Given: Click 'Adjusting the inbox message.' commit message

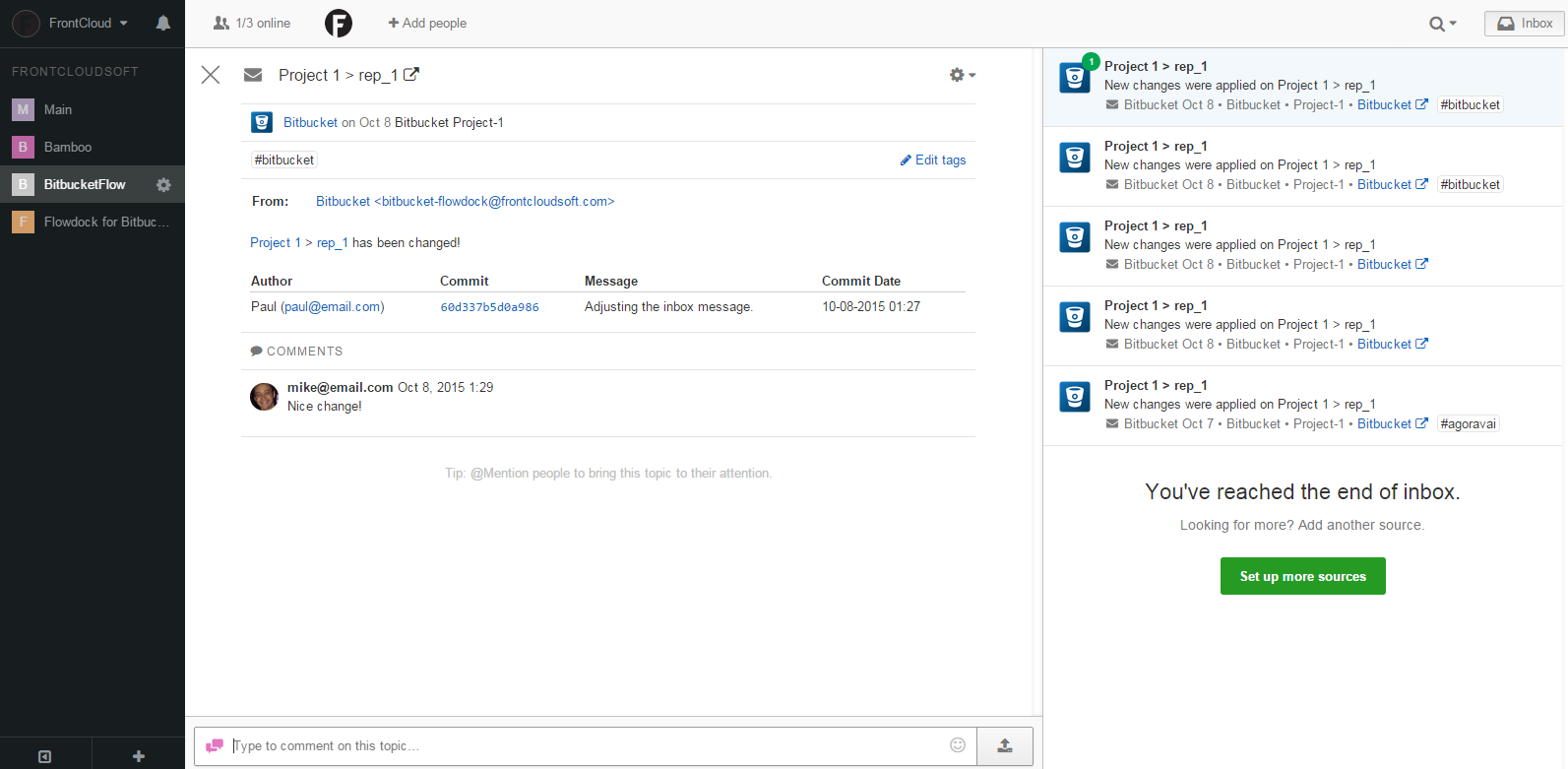Looking at the screenshot, I should pos(669,306).
